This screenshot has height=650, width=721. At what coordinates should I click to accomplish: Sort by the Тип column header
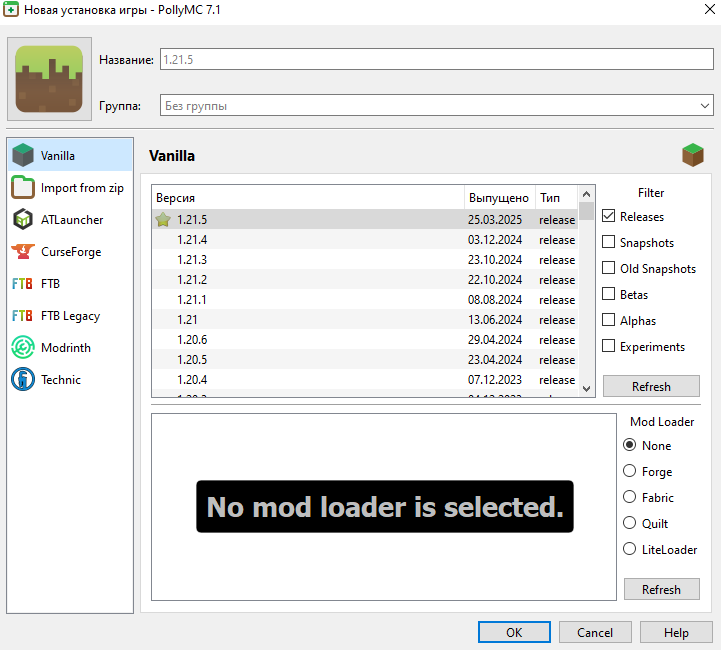point(556,198)
